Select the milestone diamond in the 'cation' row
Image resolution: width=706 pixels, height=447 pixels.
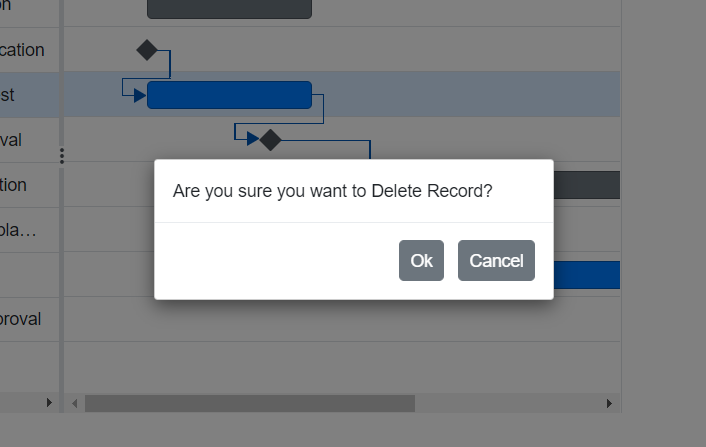click(x=147, y=49)
